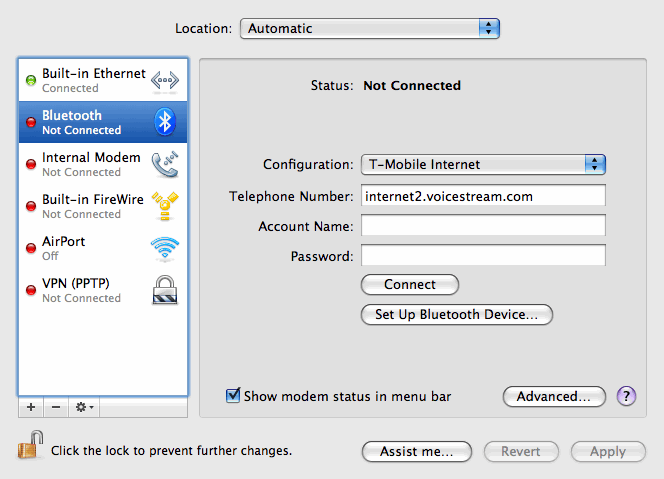Open the Configuration dropdown showing T-Mobile Internet
The height and width of the screenshot is (479, 664).
coord(483,164)
